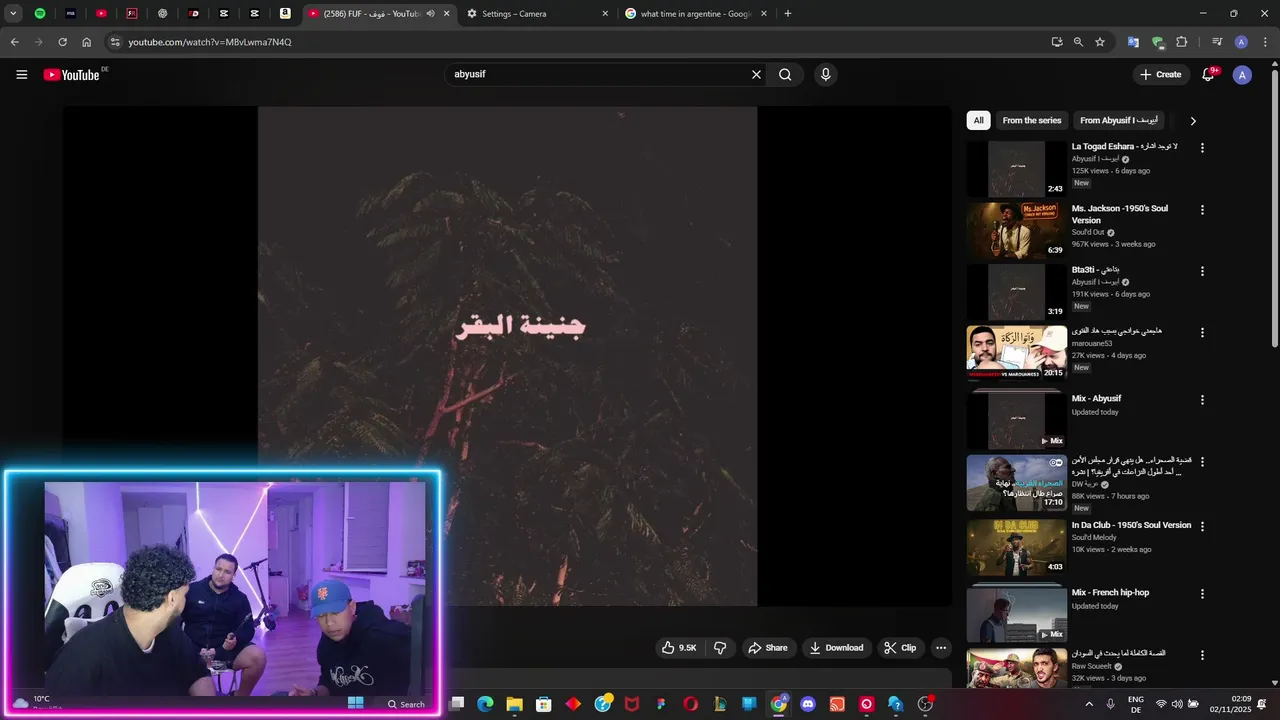Viewport: 1280px width, 720px height.
Task: Open Google Translate extension icon
Action: tap(1133, 42)
